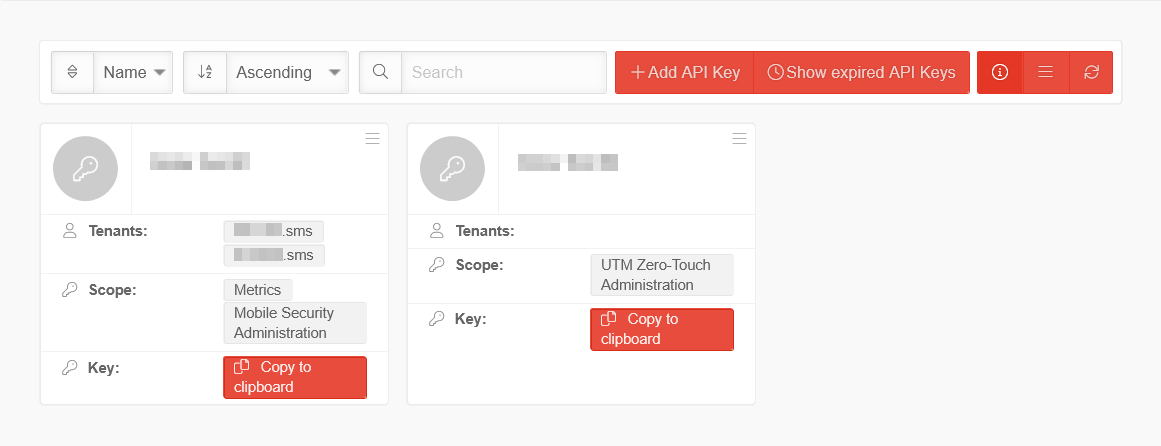
Task: Click the search magnifier icon
Action: click(380, 72)
